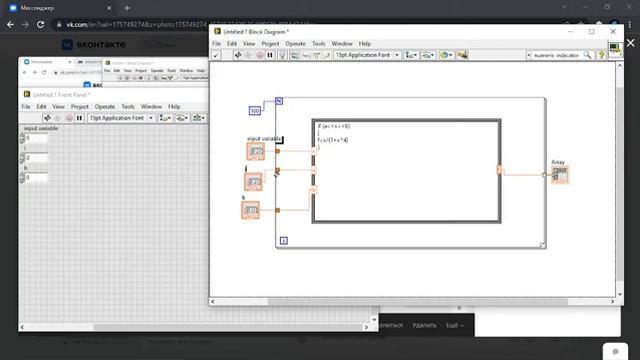This screenshot has width=640, height=360.
Task: Click the search magnifier icon in Block Diagram
Action: (x=587, y=55)
